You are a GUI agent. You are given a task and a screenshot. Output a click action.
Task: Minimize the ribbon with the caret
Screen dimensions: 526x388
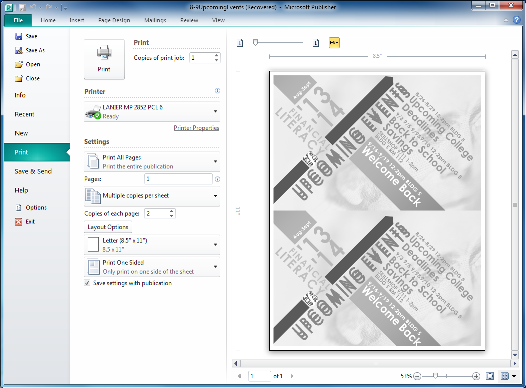pos(506,20)
